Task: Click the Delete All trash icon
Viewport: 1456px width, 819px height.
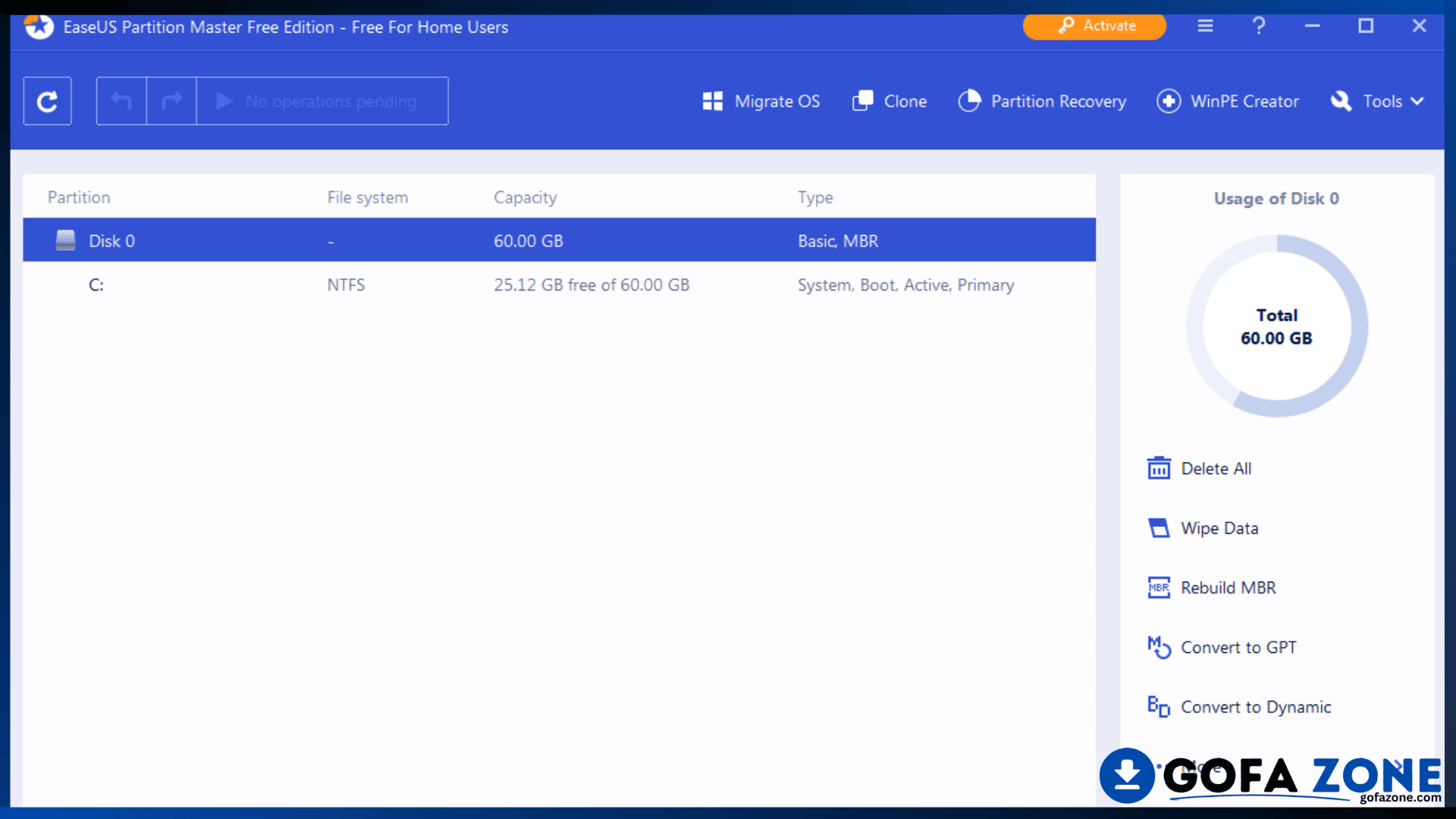Action: click(x=1159, y=468)
